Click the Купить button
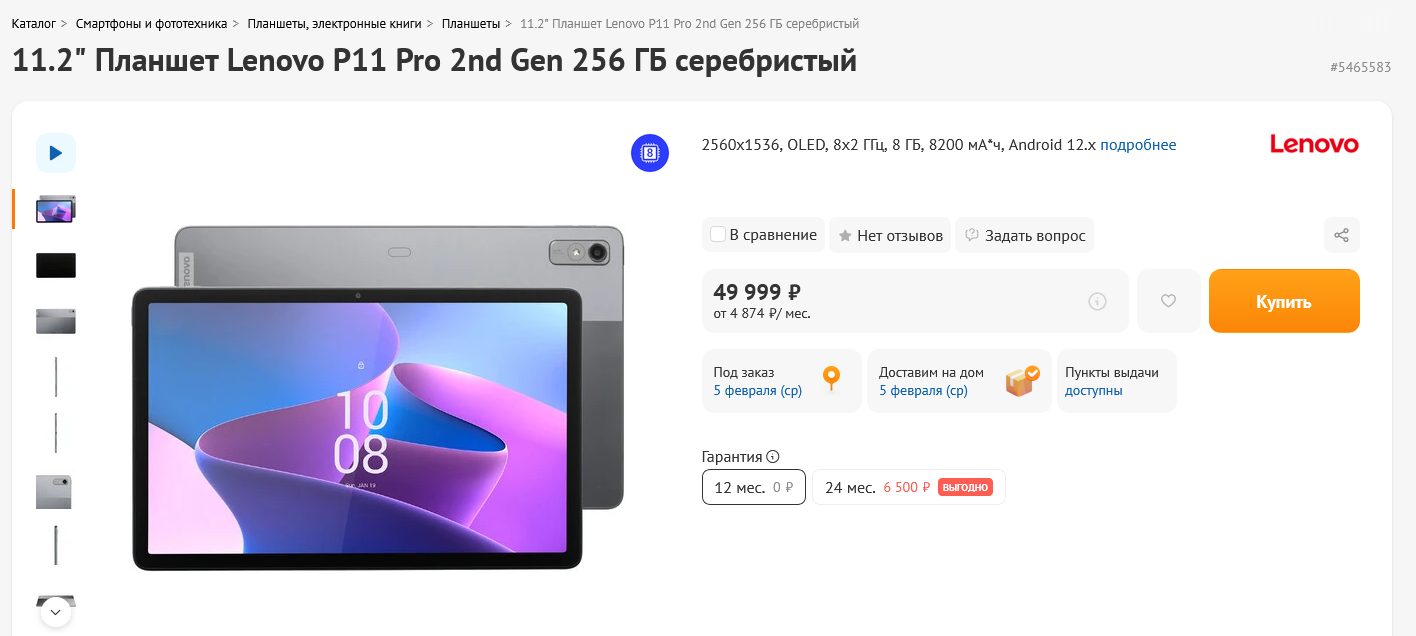Image resolution: width=1416 pixels, height=636 pixels. pos(1284,301)
